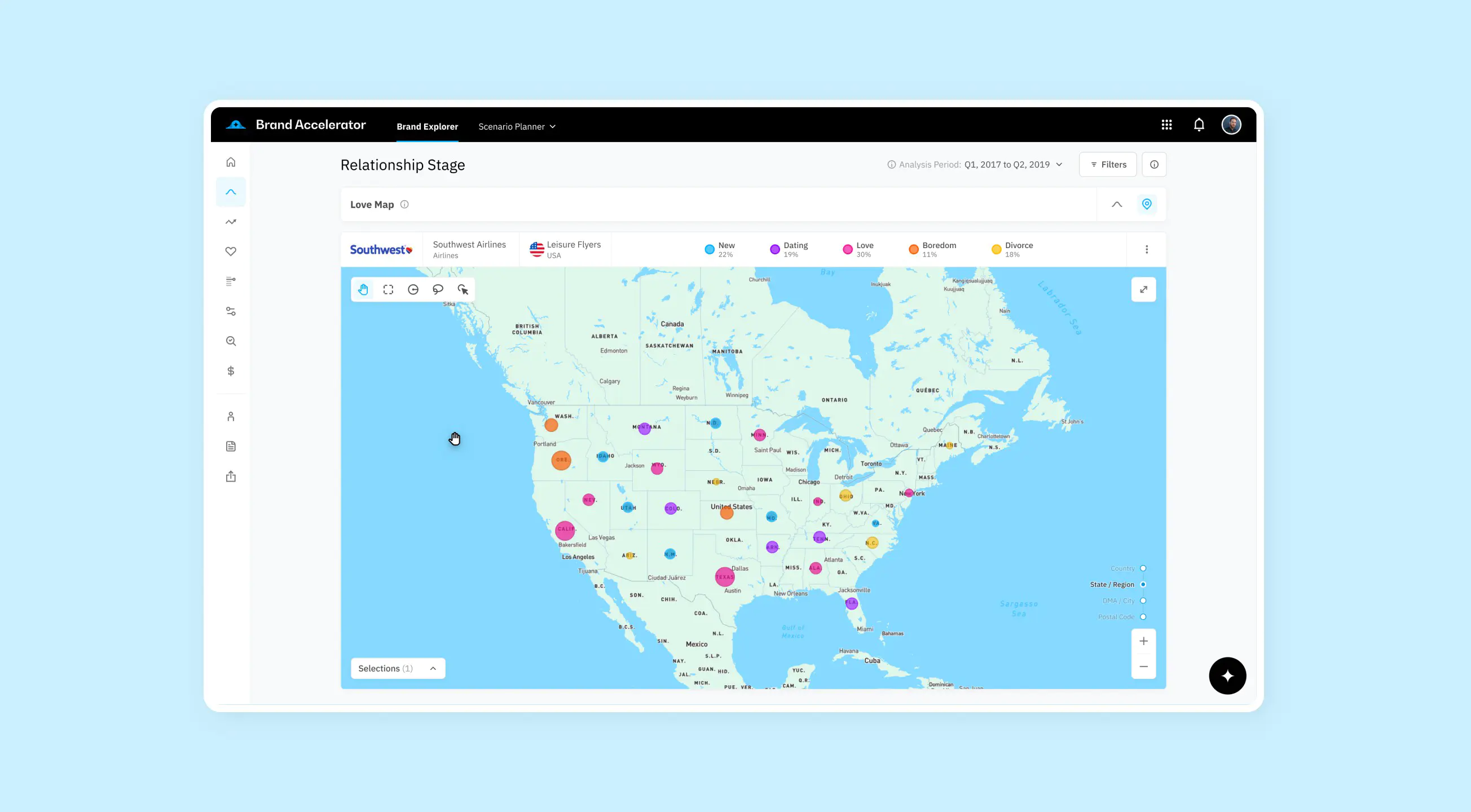1471x812 pixels.
Task: Open the magnifier search sidebar icon
Action: (x=231, y=341)
